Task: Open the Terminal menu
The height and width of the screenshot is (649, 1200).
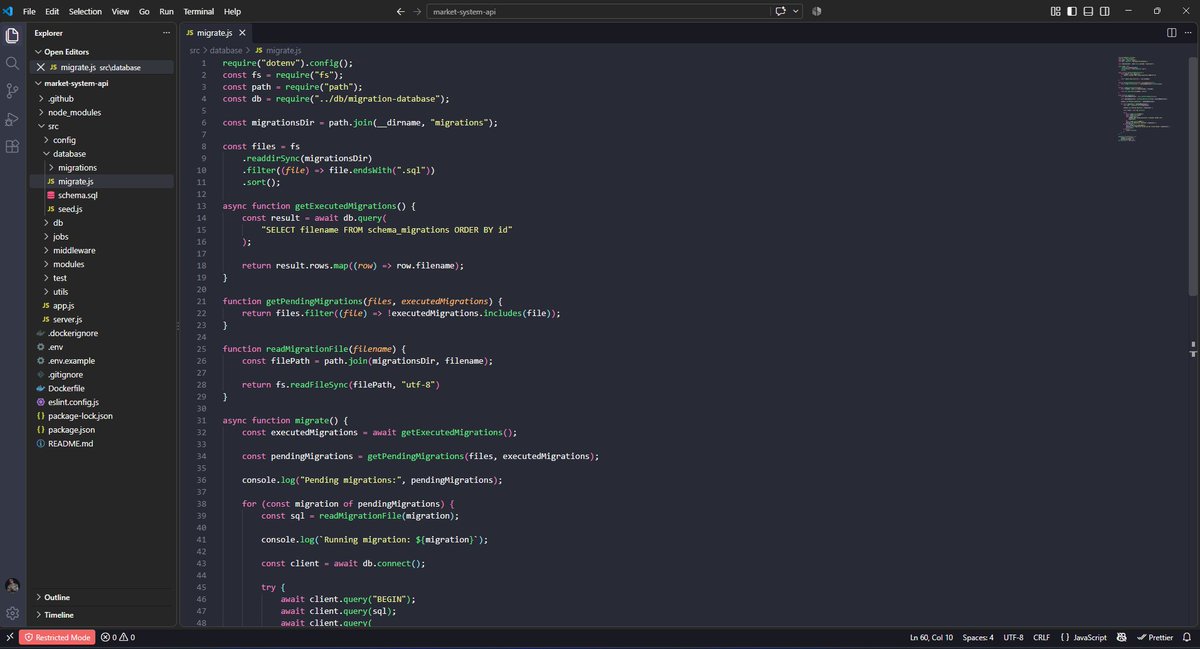Action: [198, 11]
